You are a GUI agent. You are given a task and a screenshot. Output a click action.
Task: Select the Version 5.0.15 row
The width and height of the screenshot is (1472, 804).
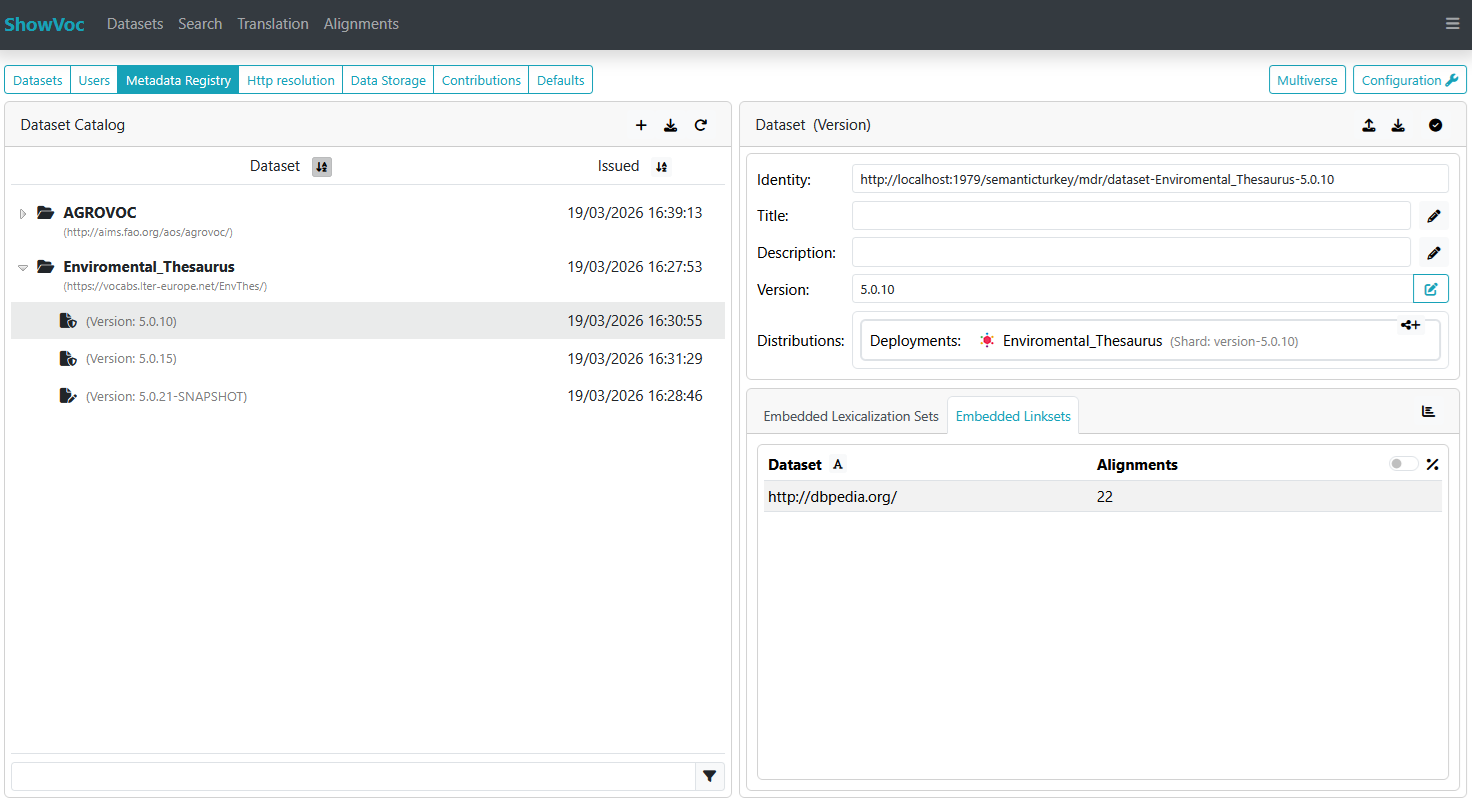point(368,358)
